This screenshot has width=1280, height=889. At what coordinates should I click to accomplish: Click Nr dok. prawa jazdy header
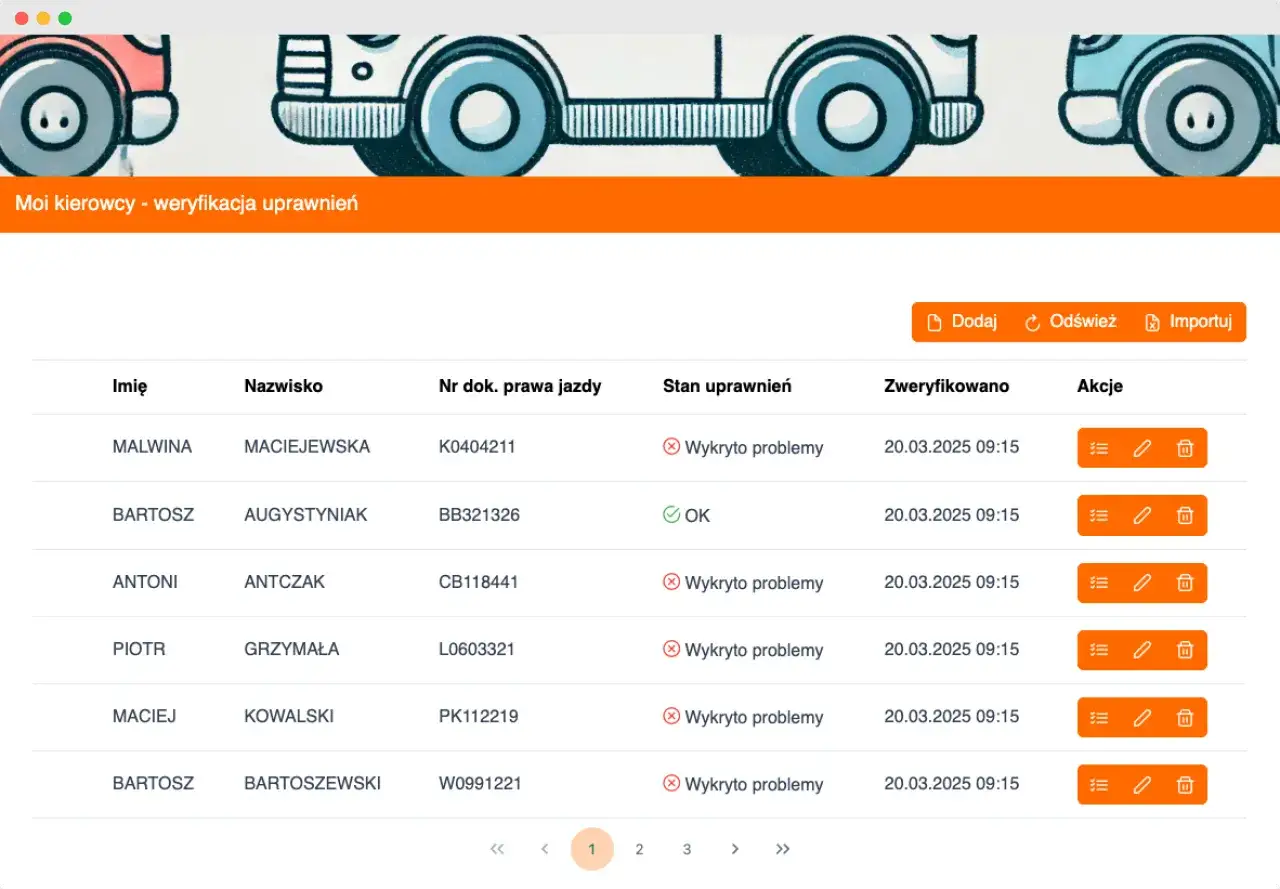point(520,386)
